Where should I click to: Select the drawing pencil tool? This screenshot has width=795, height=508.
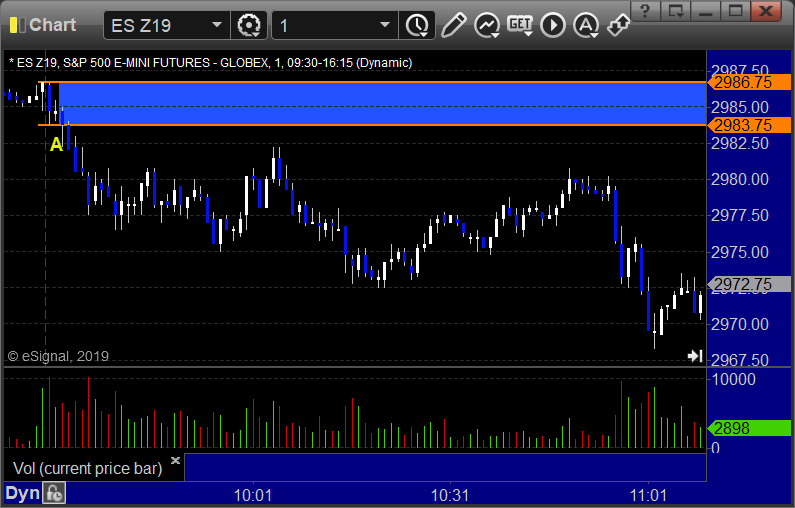[453, 25]
